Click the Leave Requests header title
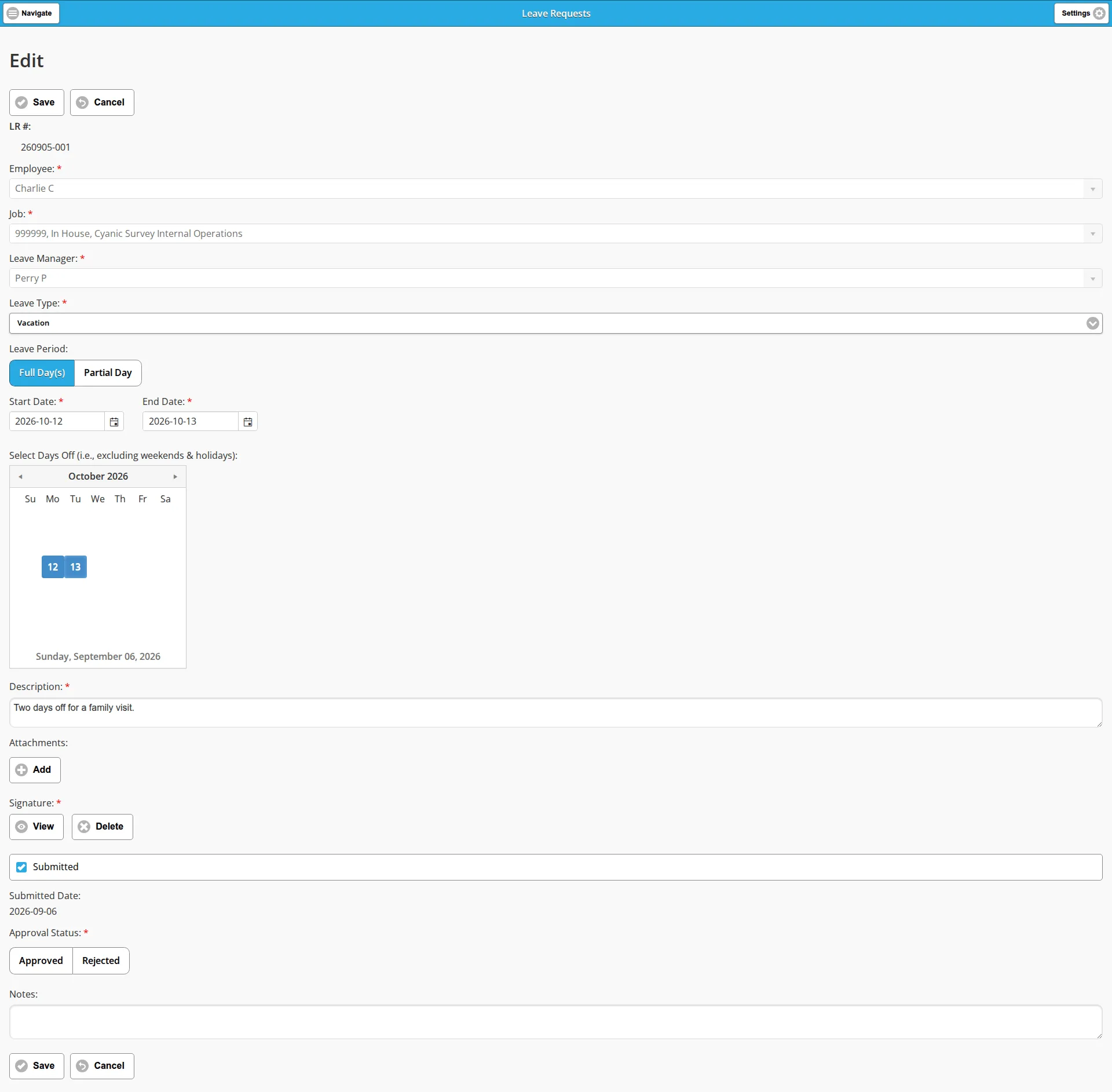 pyautogui.click(x=556, y=13)
